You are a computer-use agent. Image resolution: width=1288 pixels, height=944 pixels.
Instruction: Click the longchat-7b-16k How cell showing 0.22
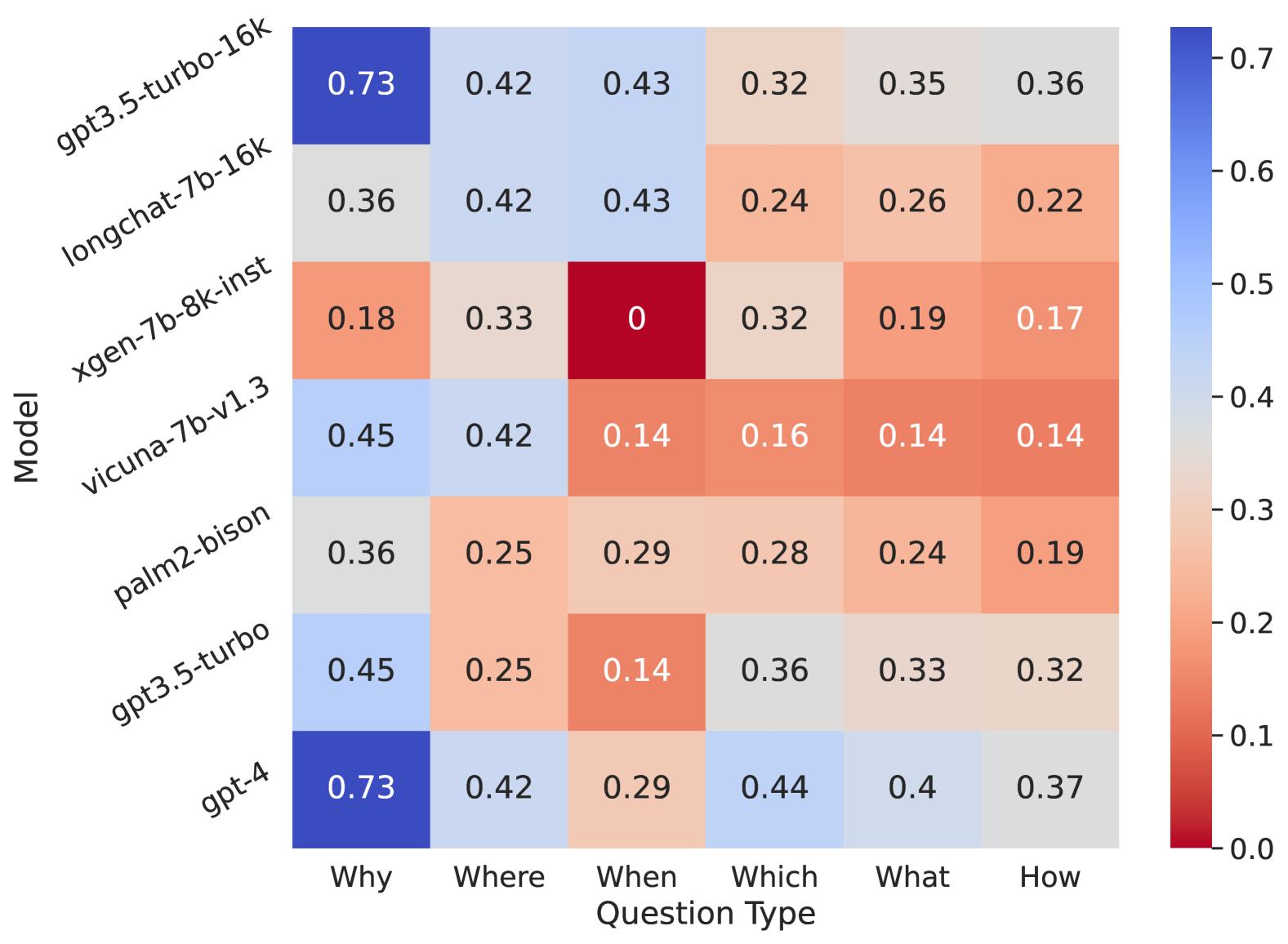coord(1050,203)
